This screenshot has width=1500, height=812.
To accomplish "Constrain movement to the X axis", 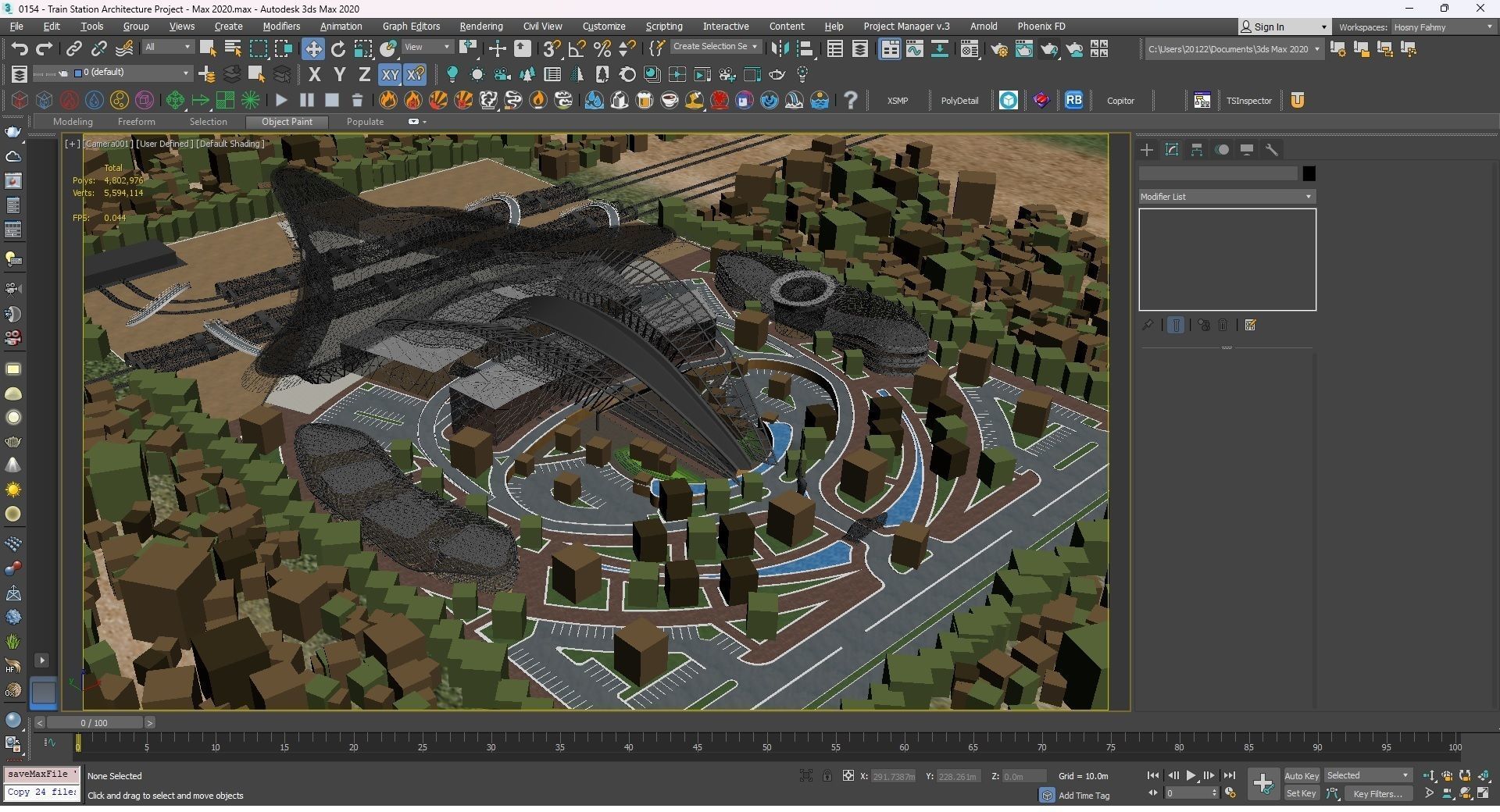I will (x=315, y=74).
